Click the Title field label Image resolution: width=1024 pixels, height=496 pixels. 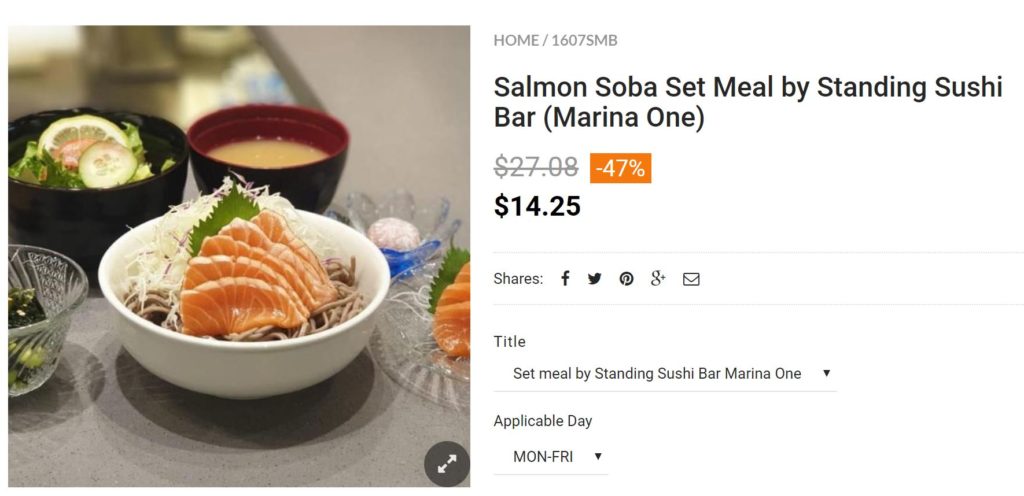pyautogui.click(x=509, y=342)
